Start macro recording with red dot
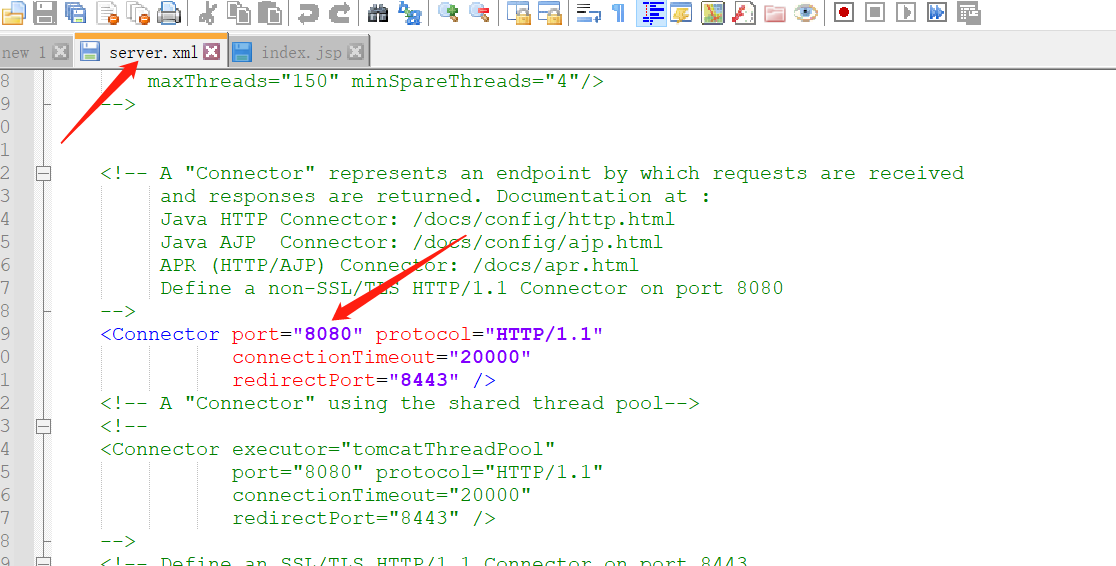The height and width of the screenshot is (566, 1116). pyautogui.click(x=844, y=12)
